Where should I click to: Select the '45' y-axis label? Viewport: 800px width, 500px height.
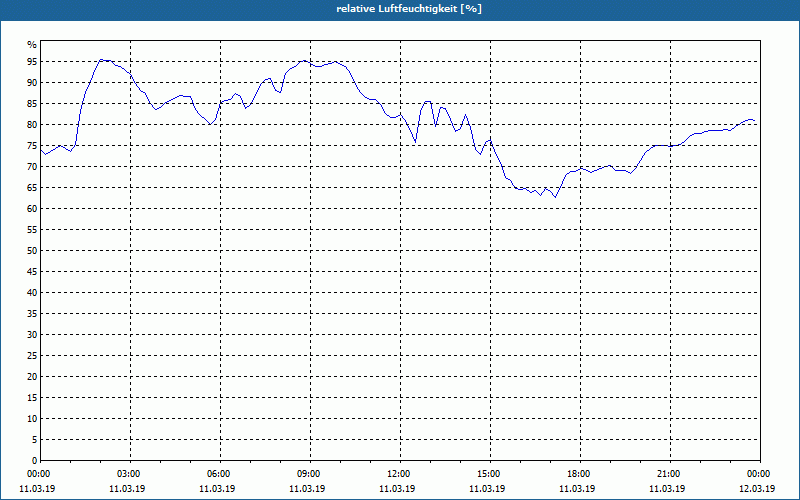[x=32, y=272]
